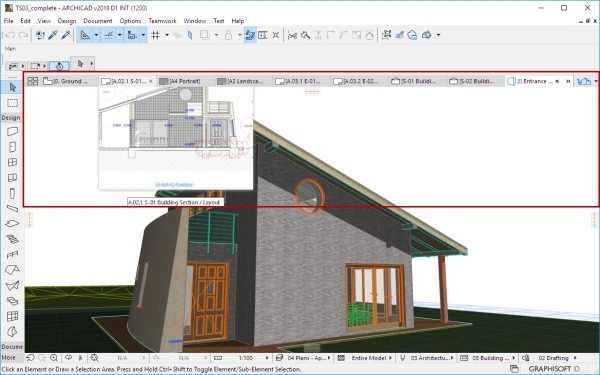Toggle the Grid Snap button

tap(155, 35)
